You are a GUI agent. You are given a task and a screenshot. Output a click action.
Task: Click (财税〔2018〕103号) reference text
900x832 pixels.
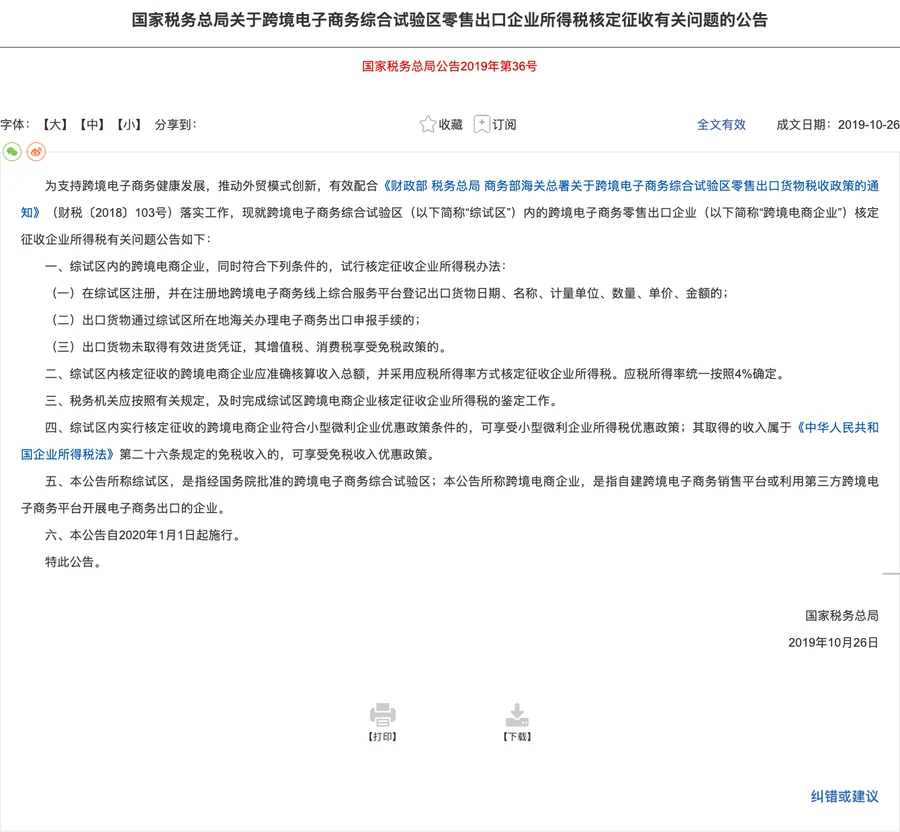tap(112, 213)
